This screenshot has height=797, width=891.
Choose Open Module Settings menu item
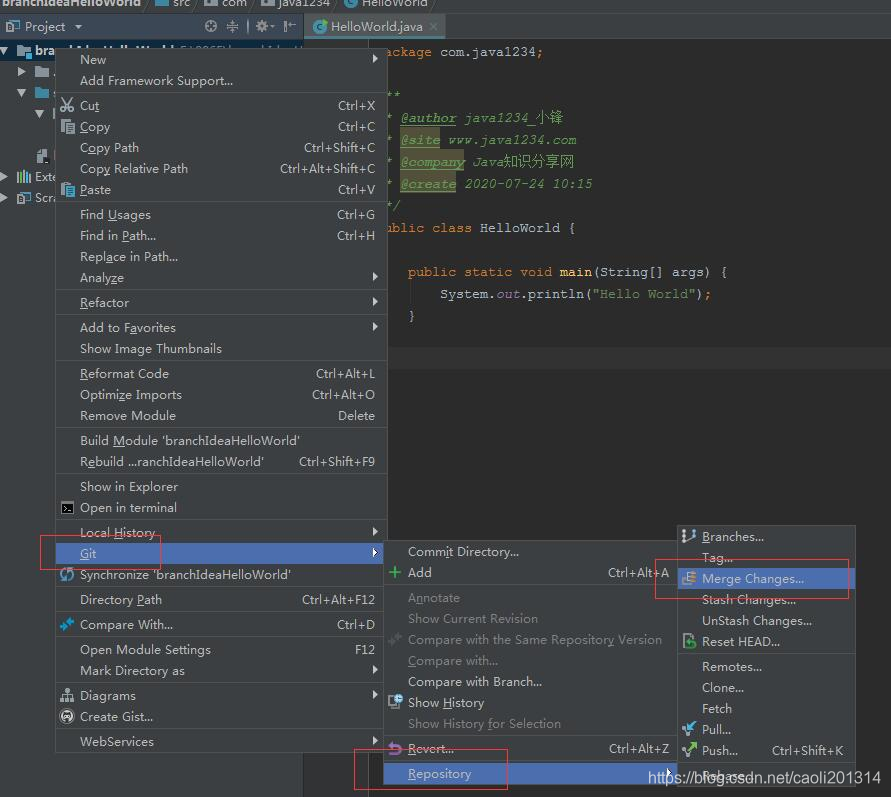point(219,649)
